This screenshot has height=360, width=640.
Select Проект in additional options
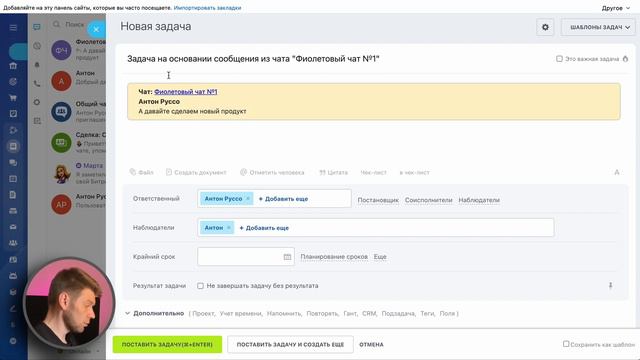coord(203,313)
